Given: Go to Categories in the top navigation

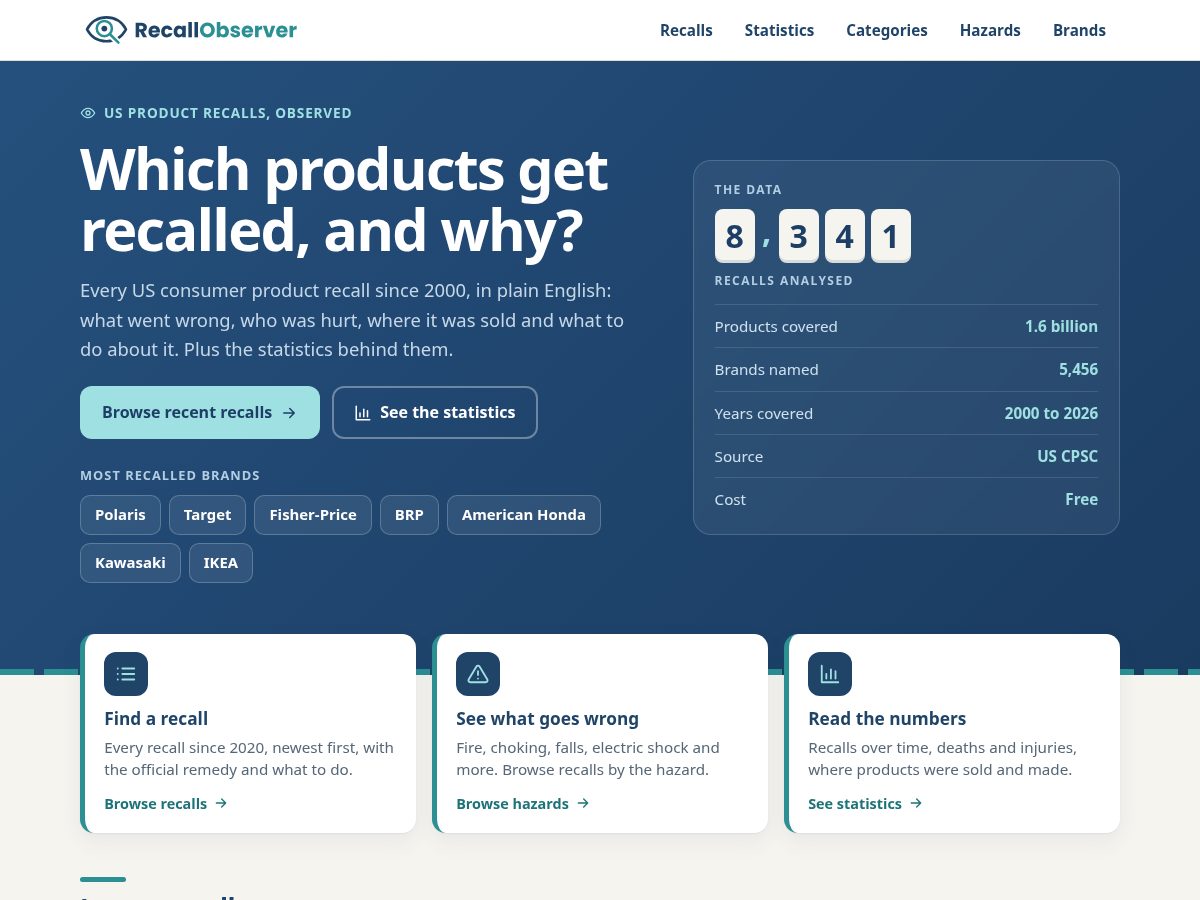Looking at the screenshot, I should coord(887,30).
